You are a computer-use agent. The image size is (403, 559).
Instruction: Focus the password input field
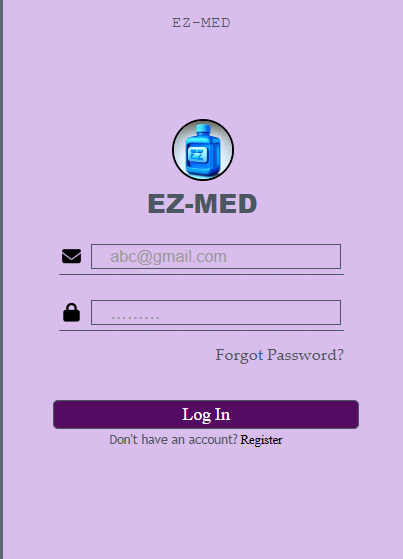pos(216,313)
